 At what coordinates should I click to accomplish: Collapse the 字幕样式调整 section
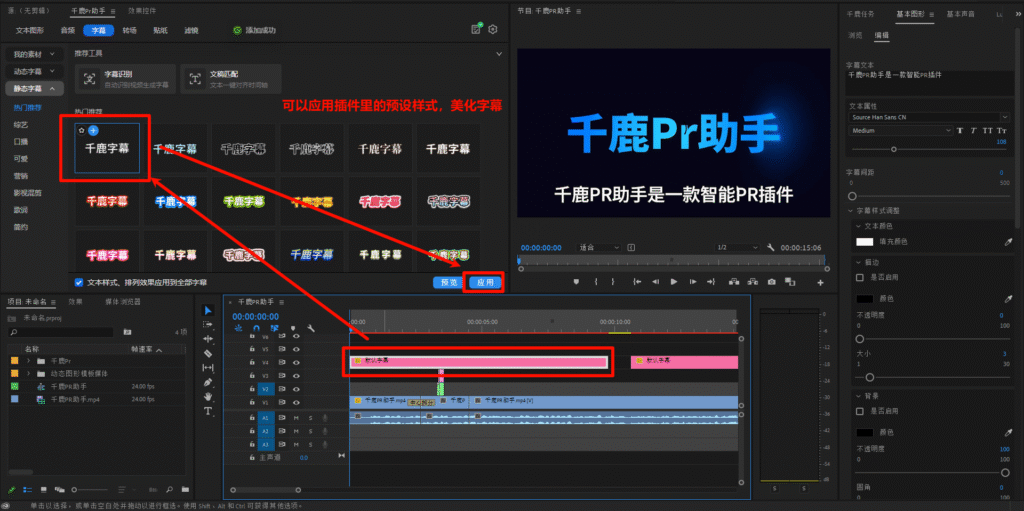tap(851, 211)
